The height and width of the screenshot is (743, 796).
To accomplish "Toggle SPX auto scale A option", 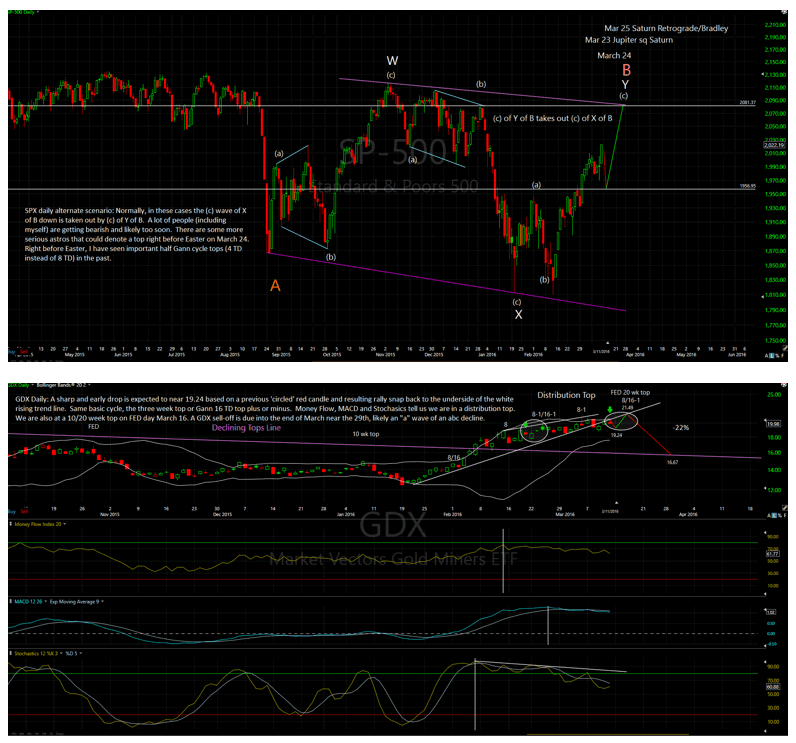I will [x=767, y=356].
